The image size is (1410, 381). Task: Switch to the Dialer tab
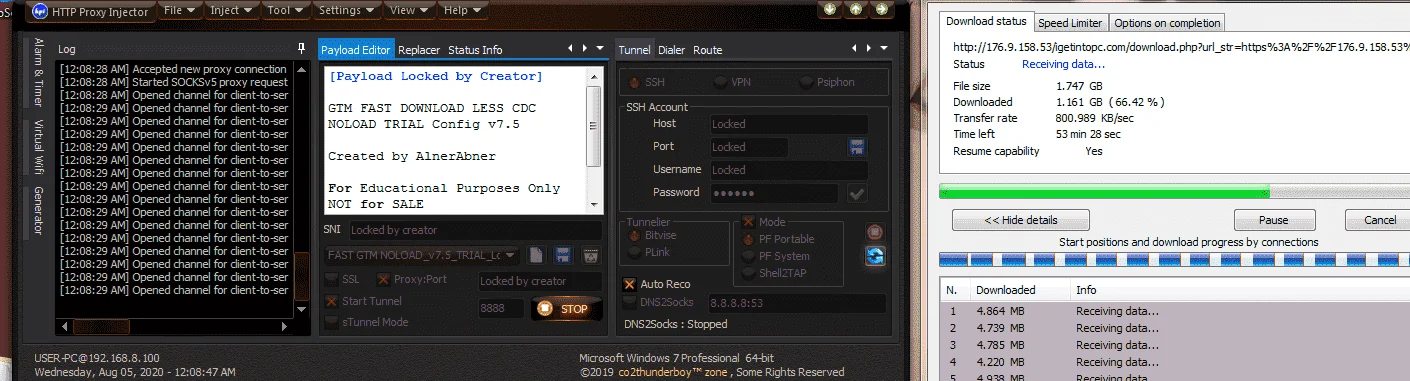pyautogui.click(x=672, y=49)
